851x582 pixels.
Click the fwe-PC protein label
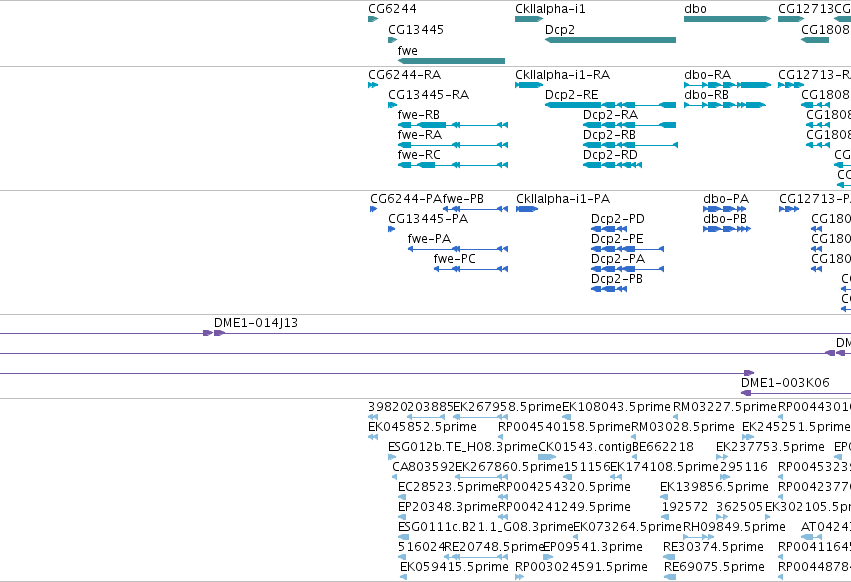454,260
